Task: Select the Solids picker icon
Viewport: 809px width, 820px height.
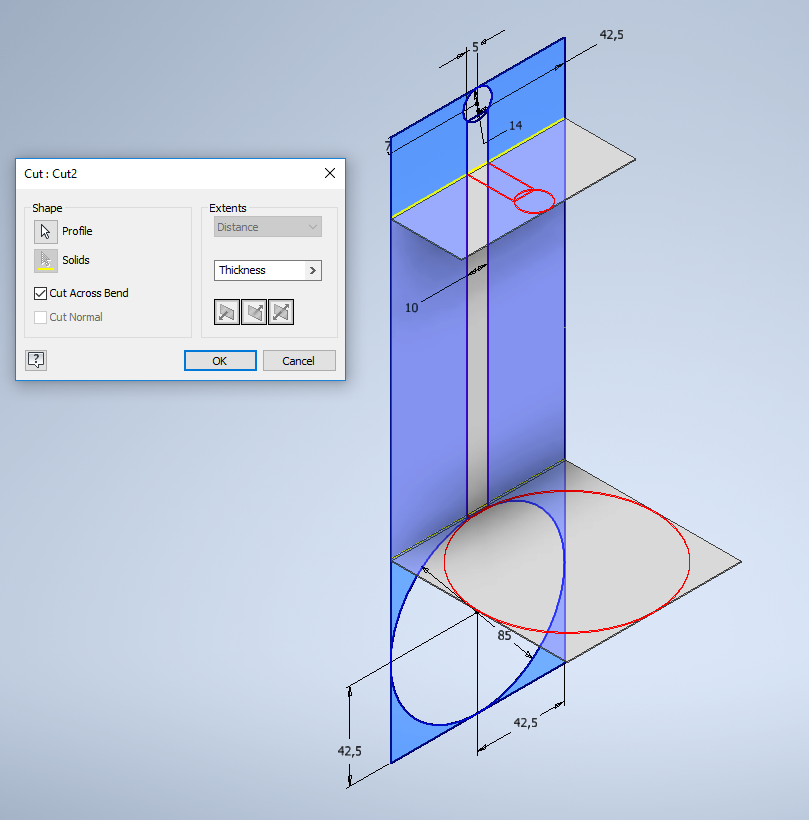Action: [x=44, y=260]
